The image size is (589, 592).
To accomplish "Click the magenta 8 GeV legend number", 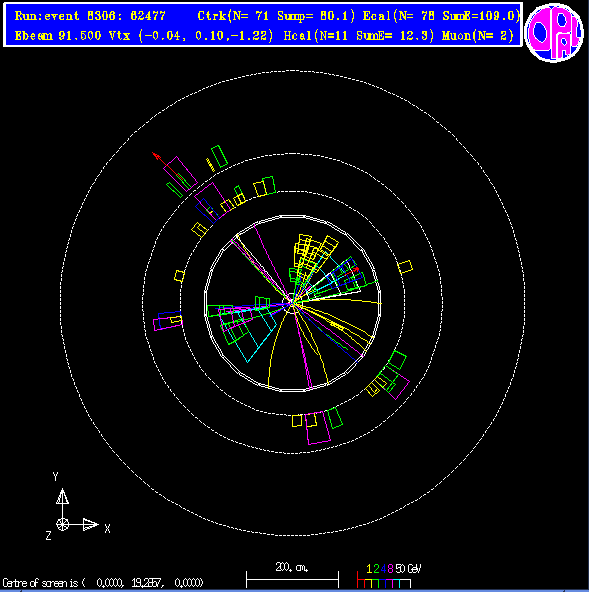I will 390,569.
